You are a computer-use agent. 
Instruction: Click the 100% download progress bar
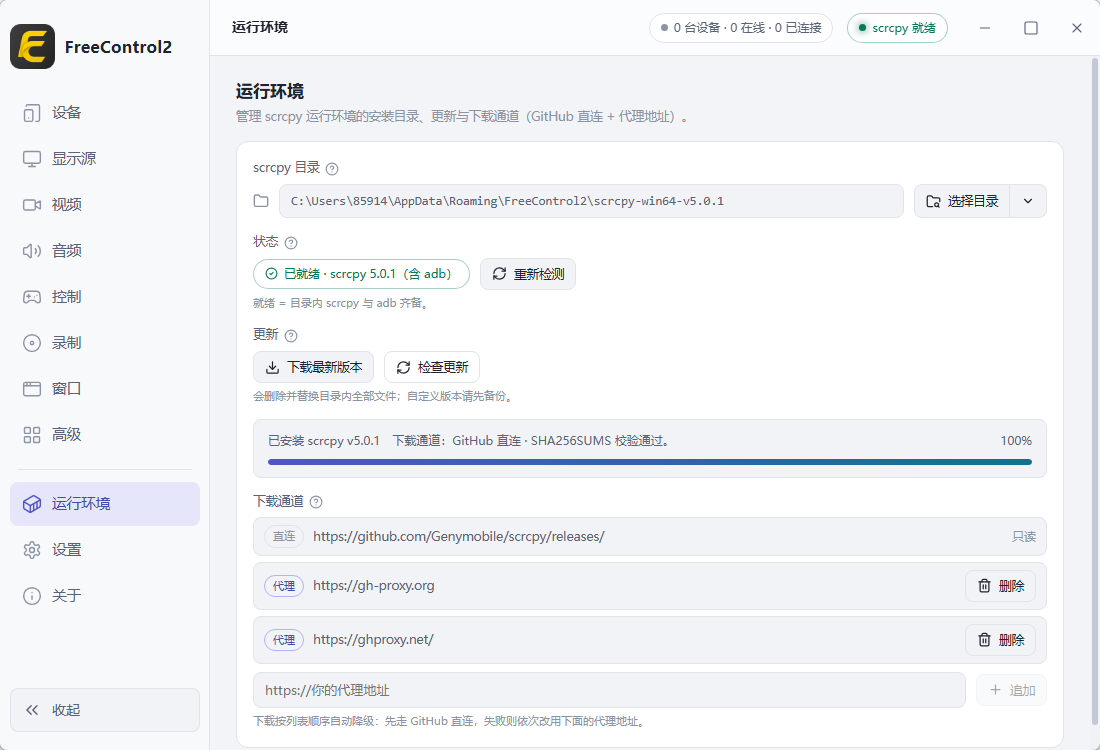pos(650,462)
